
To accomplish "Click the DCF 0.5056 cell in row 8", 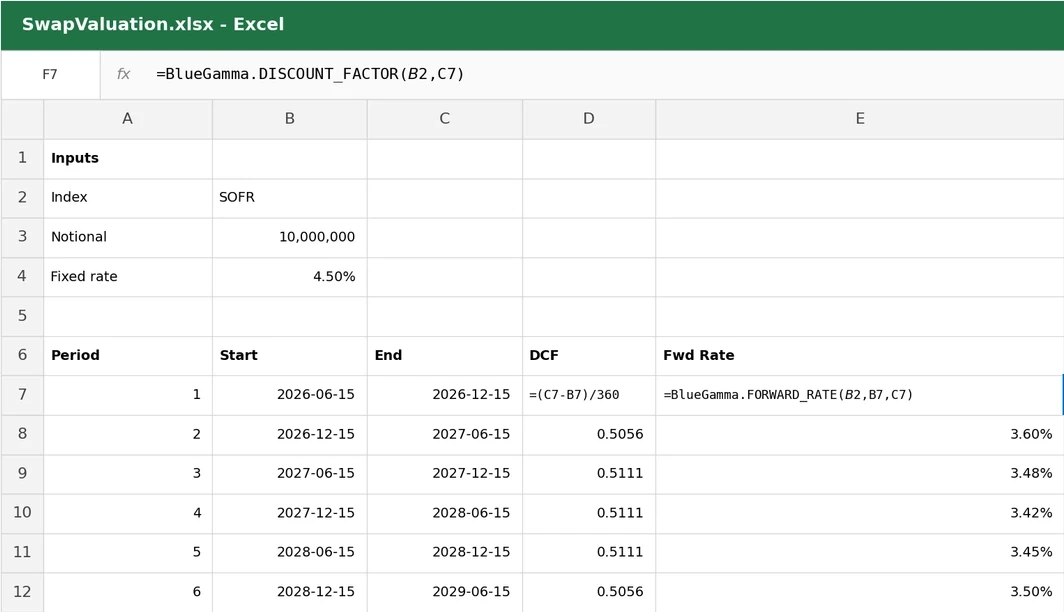I will (x=589, y=434).
